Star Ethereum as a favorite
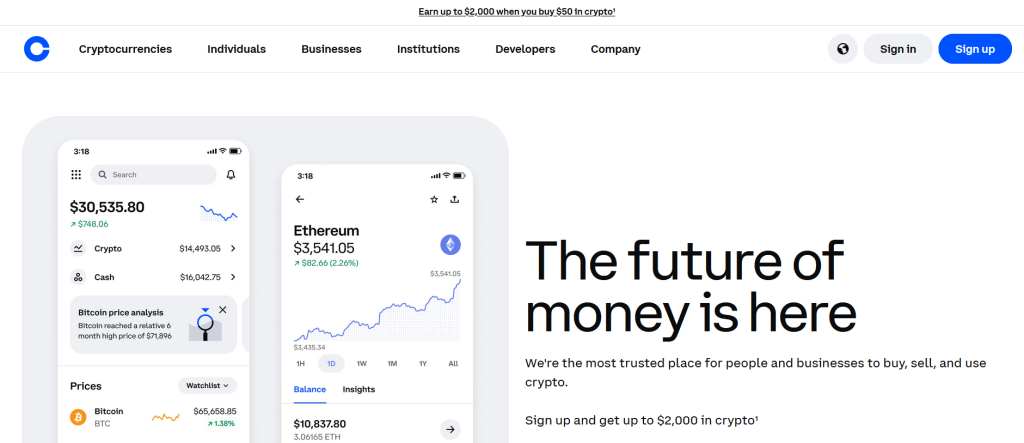The height and width of the screenshot is (443, 1024). [x=434, y=199]
